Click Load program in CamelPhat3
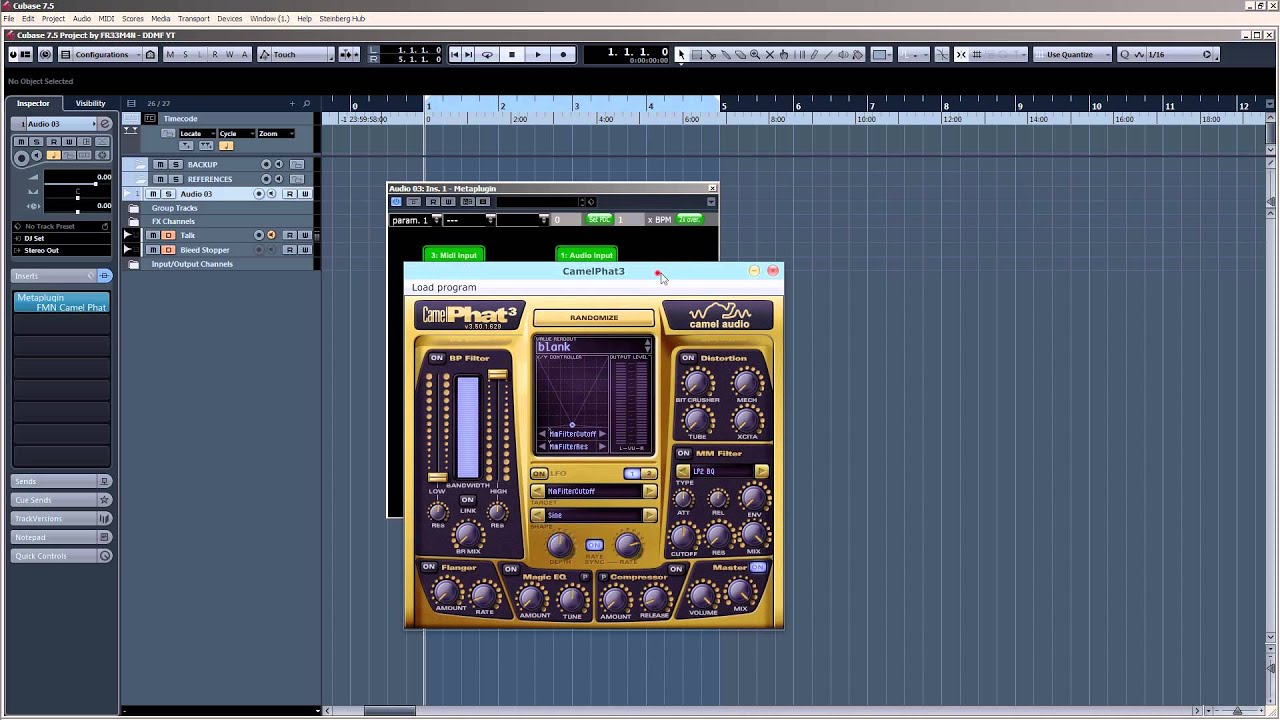The width and height of the screenshot is (1280, 720). point(444,287)
